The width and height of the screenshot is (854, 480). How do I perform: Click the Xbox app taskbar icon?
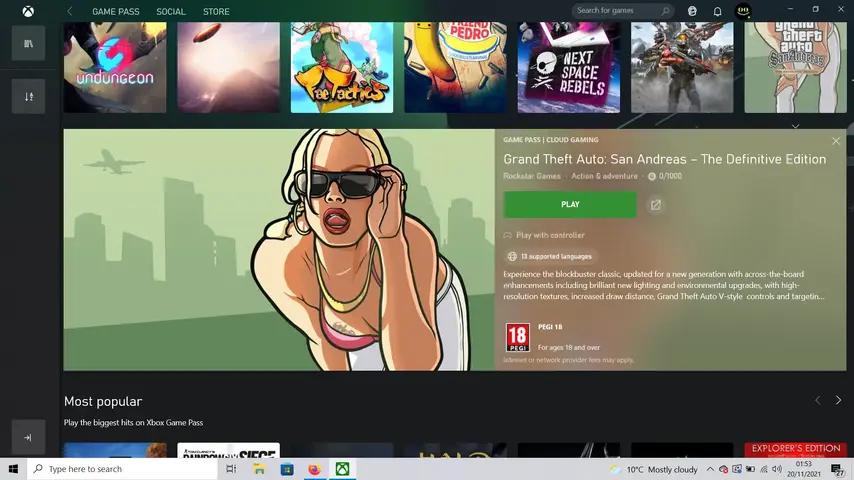[x=342, y=469]
